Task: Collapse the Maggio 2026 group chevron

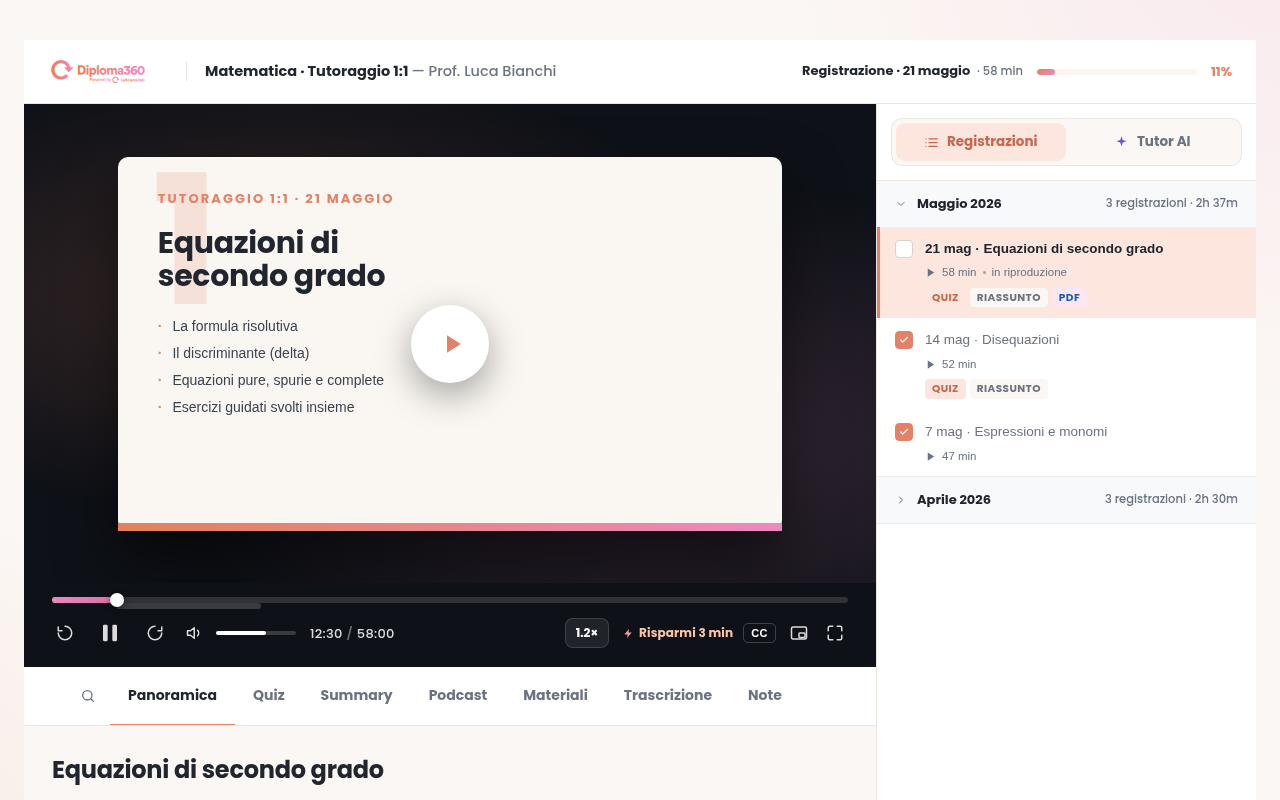Action: (901, 204)
